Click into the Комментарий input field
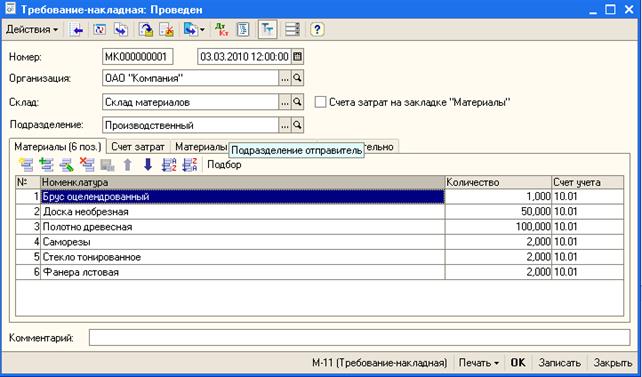 point(359,338)
